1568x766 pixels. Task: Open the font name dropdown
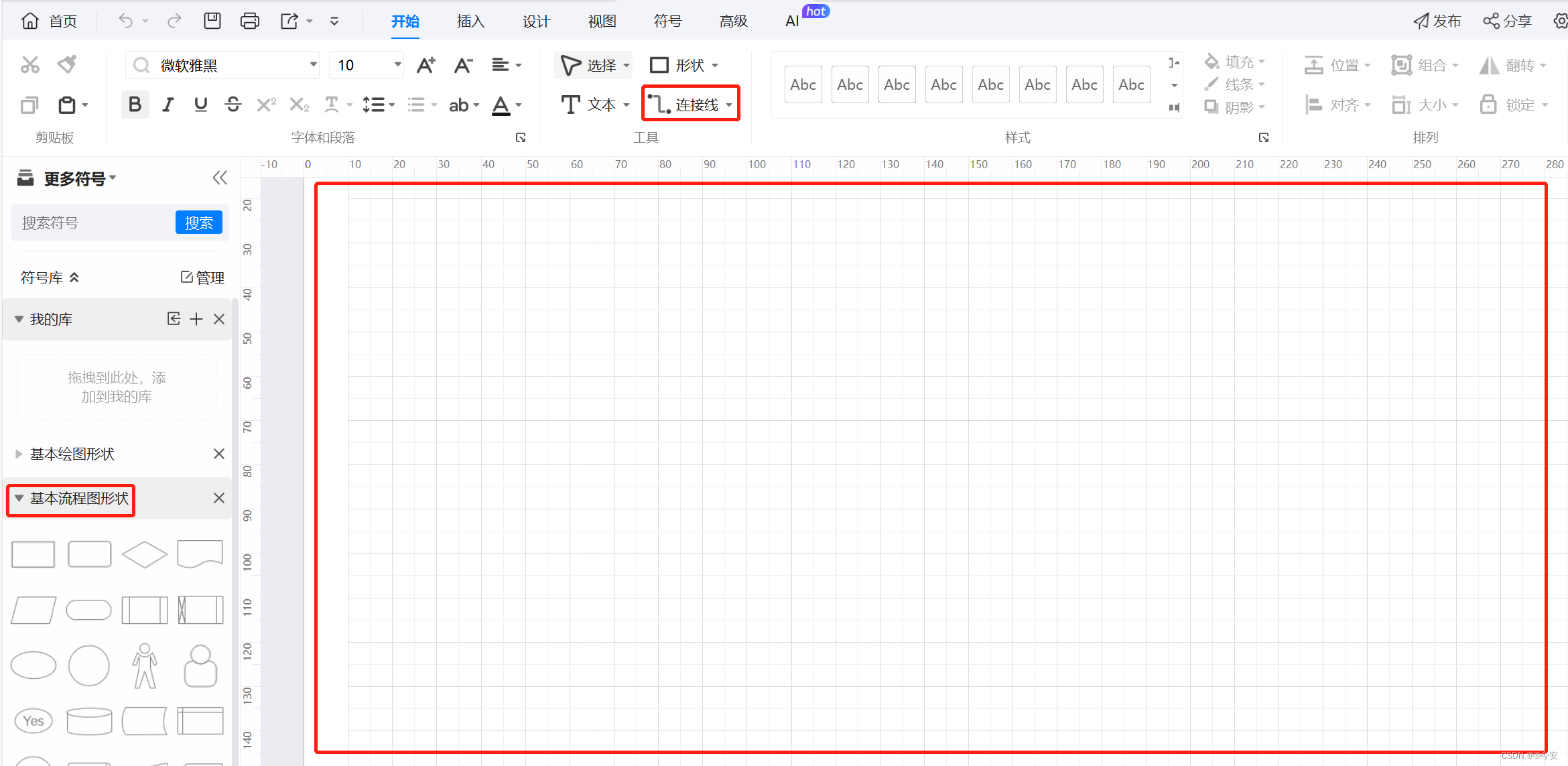(313, 65)
